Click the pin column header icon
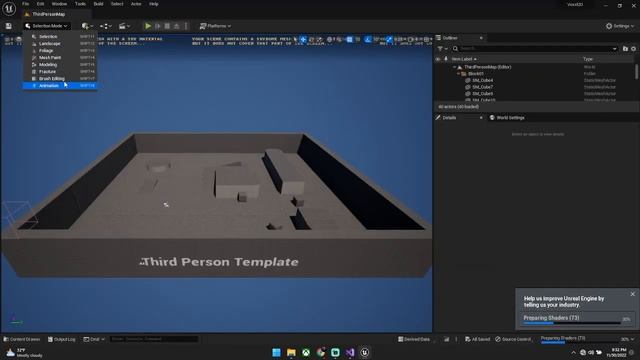Screen dimensions: 640x360 pyautogui.click(x=446, y=59)
